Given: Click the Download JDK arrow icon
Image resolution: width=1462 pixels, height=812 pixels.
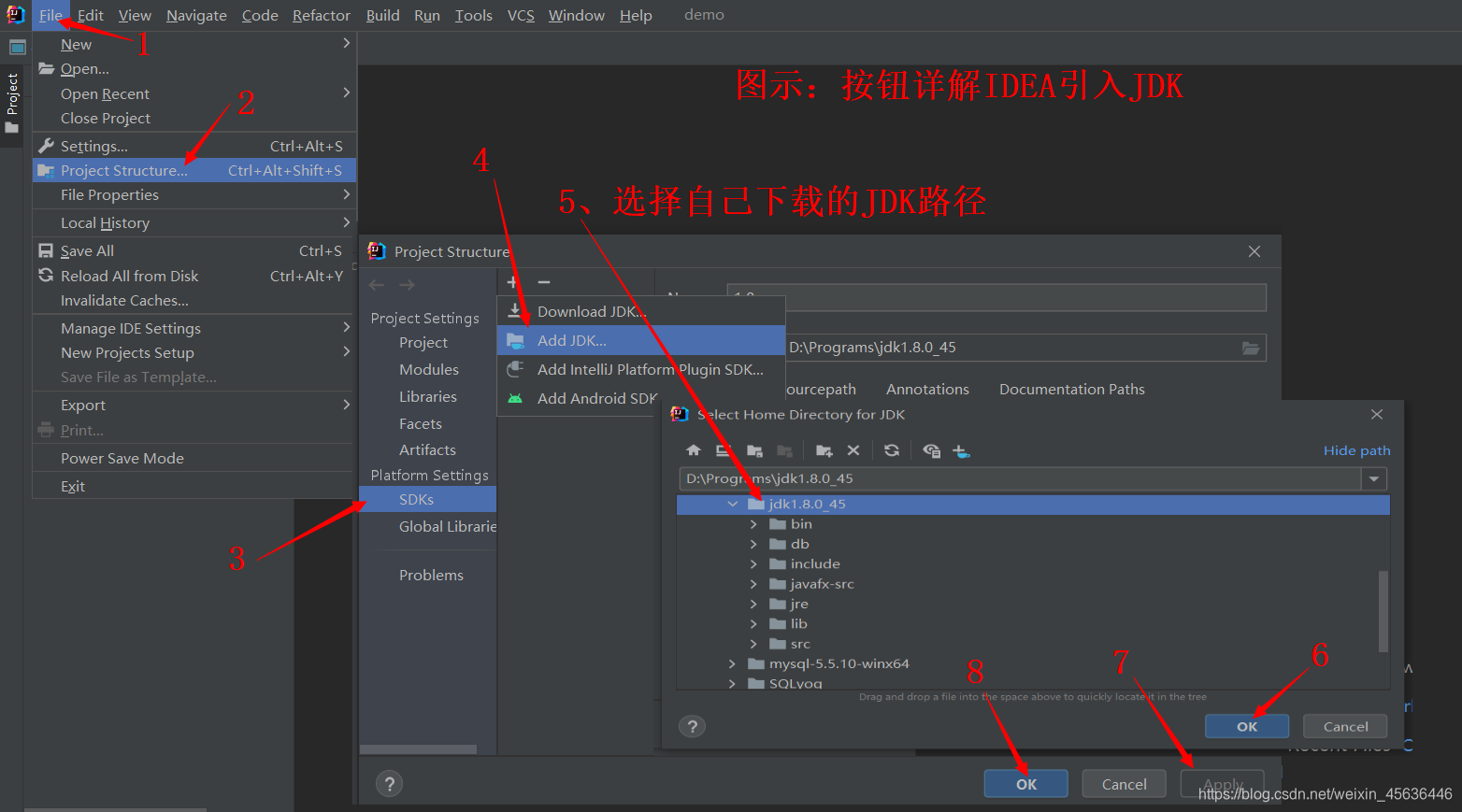Looking at the screenshot, I should 515,311.
